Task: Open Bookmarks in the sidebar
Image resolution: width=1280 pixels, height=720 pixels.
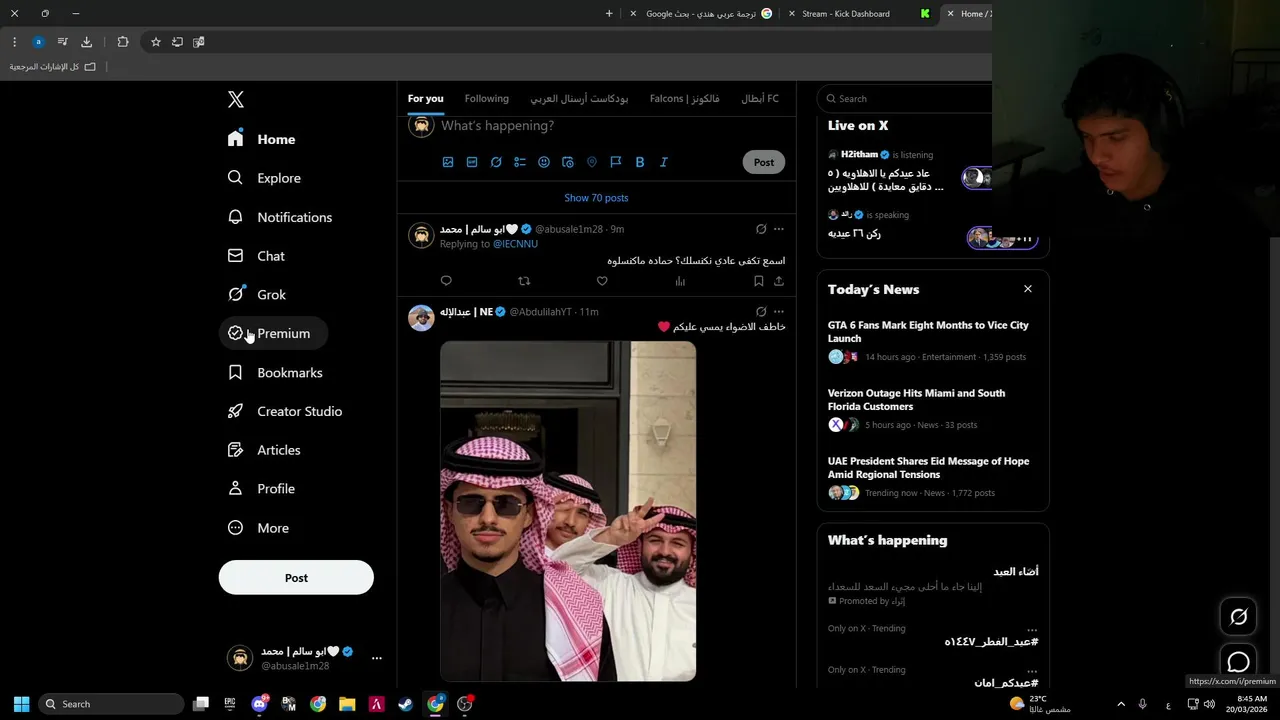Action: click(276, 372)
